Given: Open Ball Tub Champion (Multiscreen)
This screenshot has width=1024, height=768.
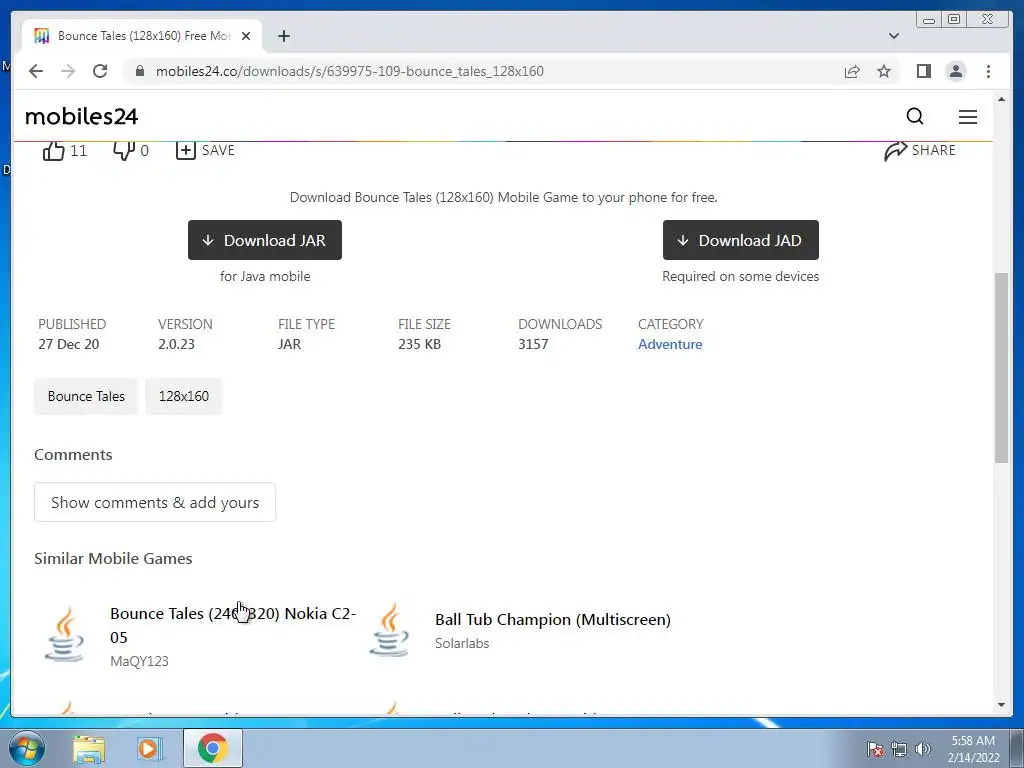Looking at the screenshot, I should coord(552,619).
